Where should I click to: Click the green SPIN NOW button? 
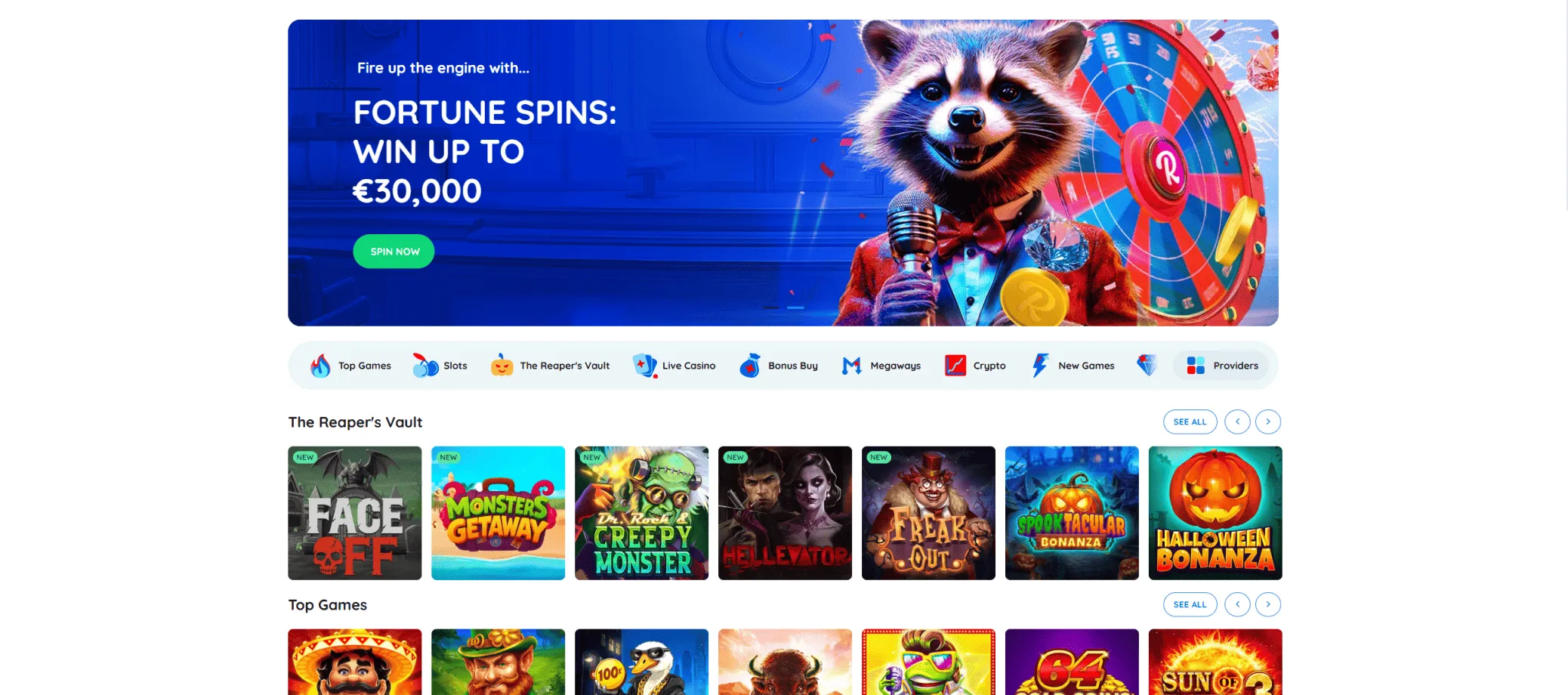(x=394, y=252)
